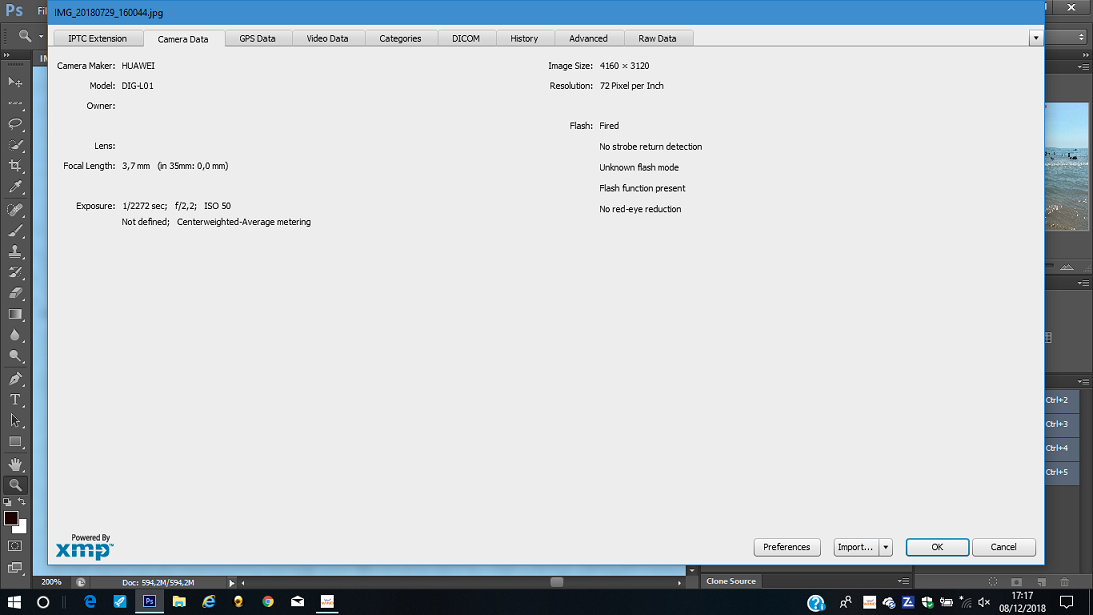
Task: Expand the Import button dropdown arrow
Action: point(885,547)
